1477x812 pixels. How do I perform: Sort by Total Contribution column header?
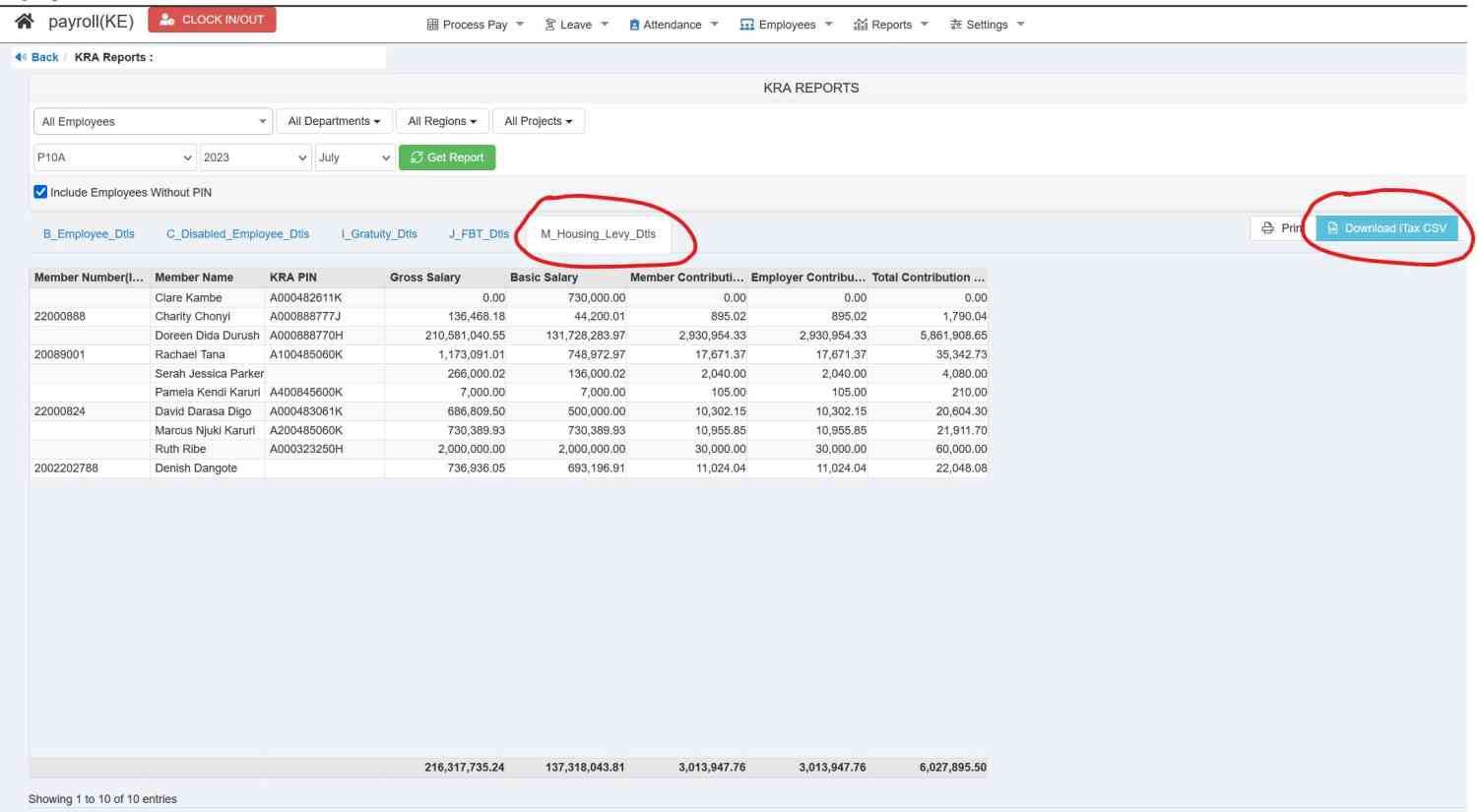click(x=929, y=278)
